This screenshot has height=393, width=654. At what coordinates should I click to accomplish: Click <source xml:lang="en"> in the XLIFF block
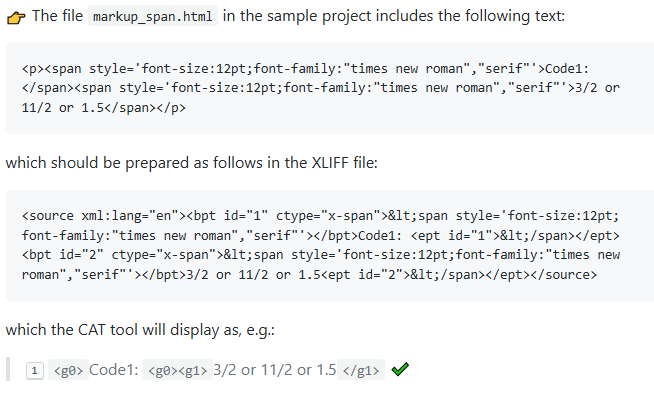click(x=104, y=216)
